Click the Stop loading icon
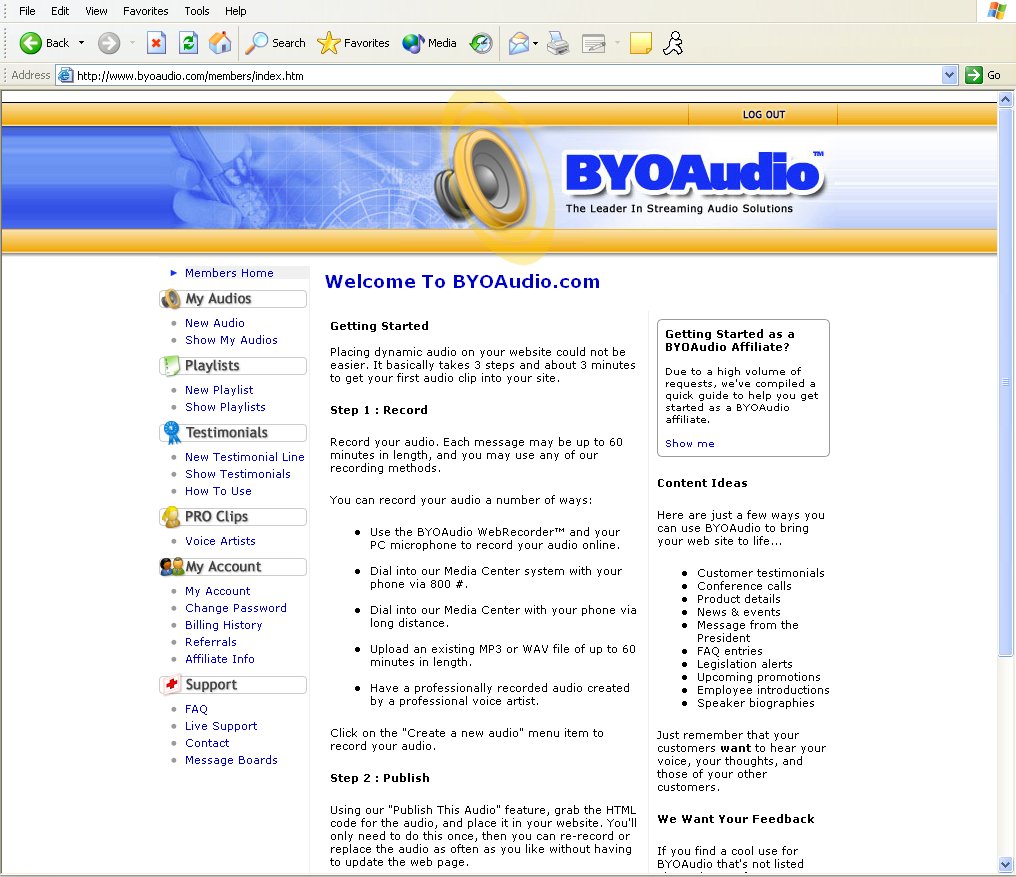This screenshot has width=1016, height=877. [x=156, y=43]
